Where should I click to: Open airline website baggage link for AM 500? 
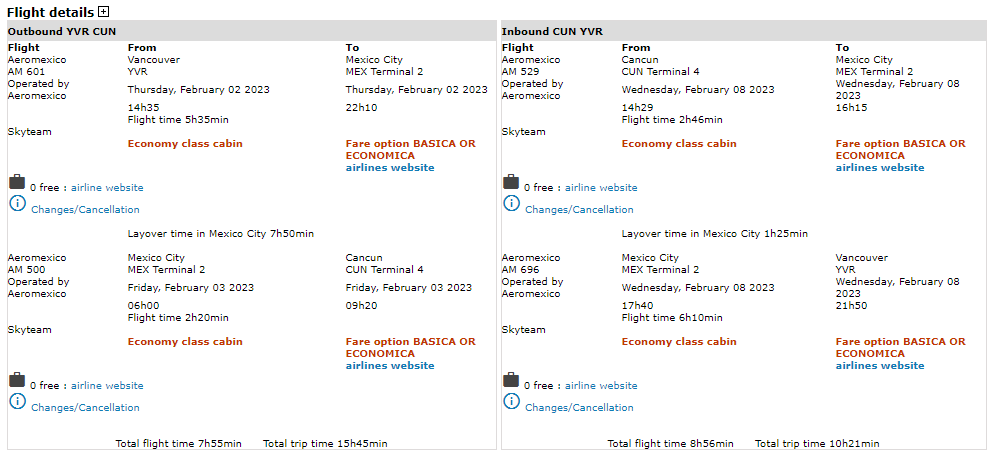(x=107, y=386)
